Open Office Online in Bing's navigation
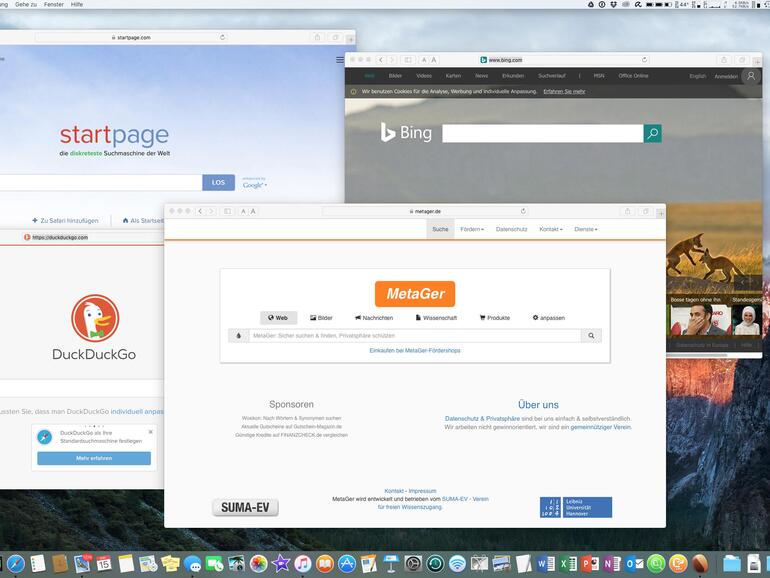770x578 pixels. (633, 76)
